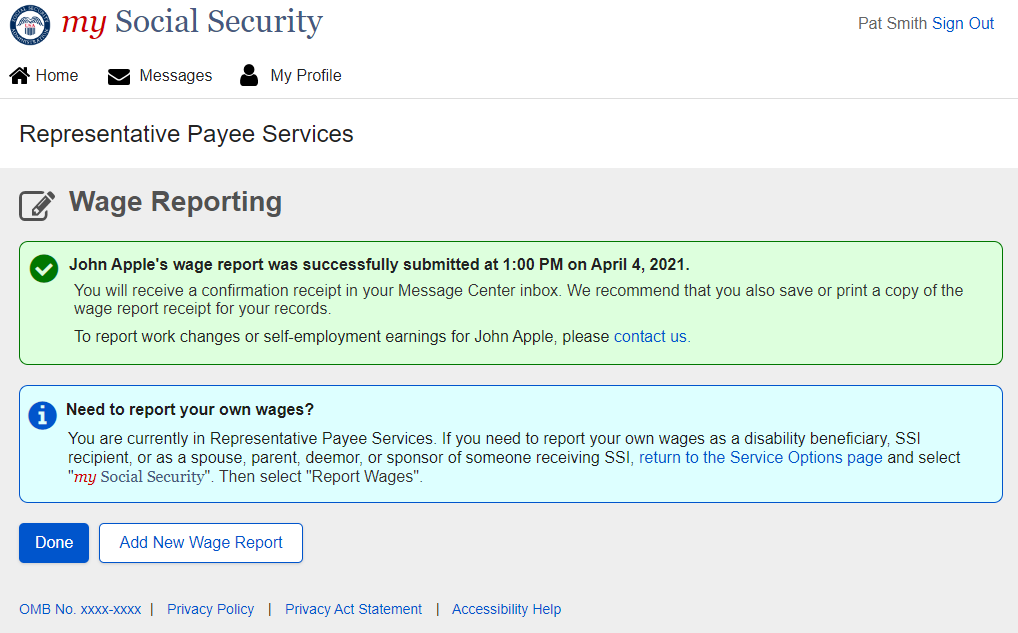This screenshot has width=1018, height=633.
Task: Click the Messages envelope icon
Action: click(x=119, y=77)
